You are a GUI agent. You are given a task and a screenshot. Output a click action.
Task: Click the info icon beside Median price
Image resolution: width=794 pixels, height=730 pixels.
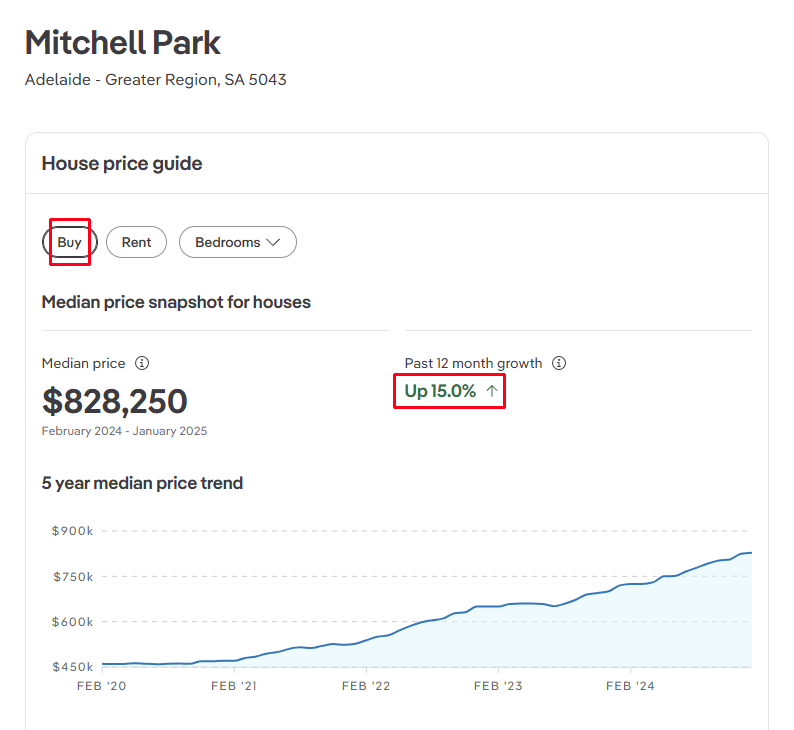click(142, 363)
